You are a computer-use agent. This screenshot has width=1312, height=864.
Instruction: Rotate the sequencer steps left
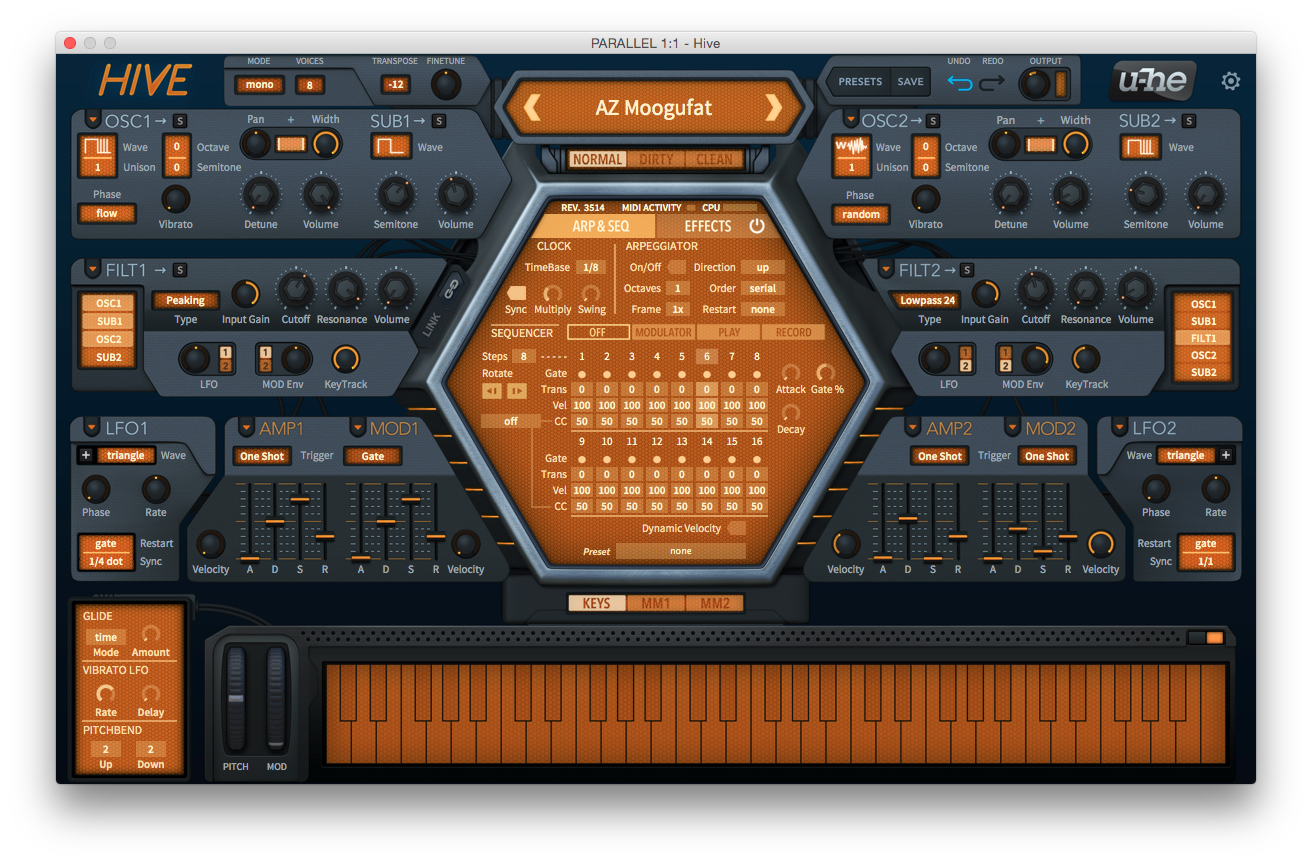492,390
